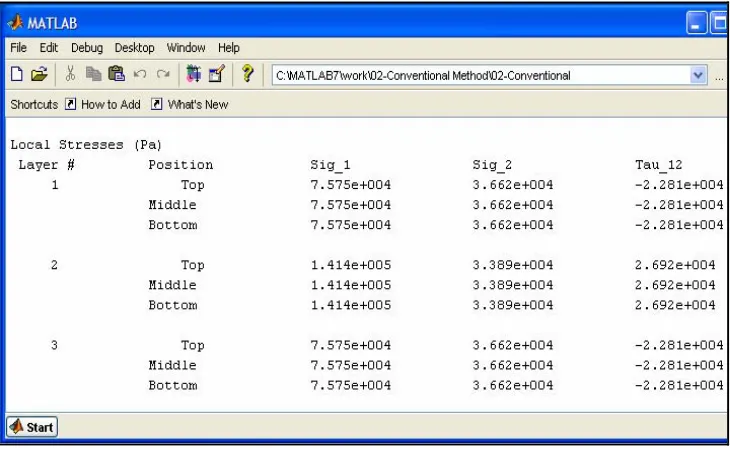
Task: Click the Redo arrow icon
Action: [163, 74]
